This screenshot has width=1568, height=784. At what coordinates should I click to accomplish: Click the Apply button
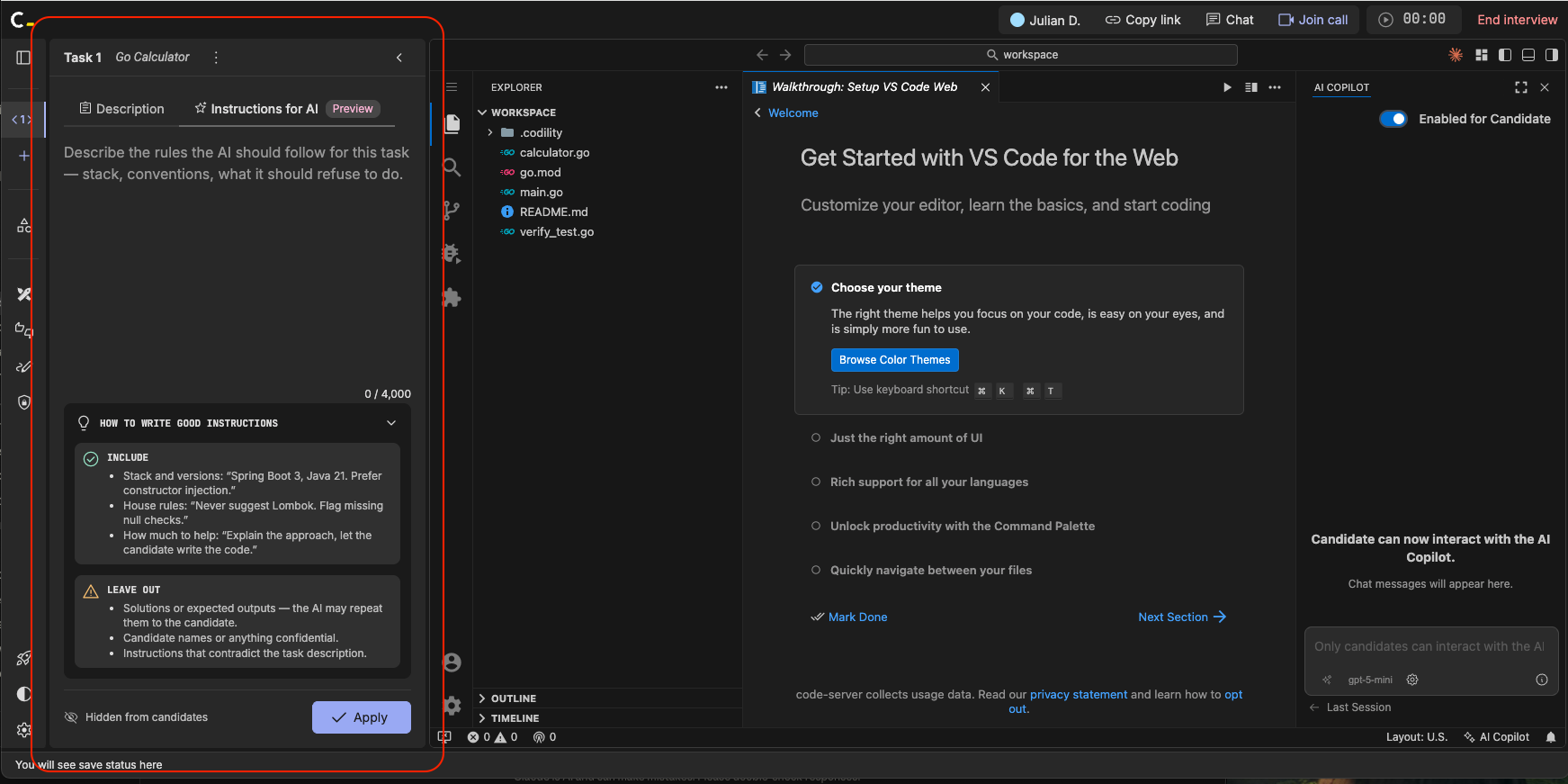(362, 717)
